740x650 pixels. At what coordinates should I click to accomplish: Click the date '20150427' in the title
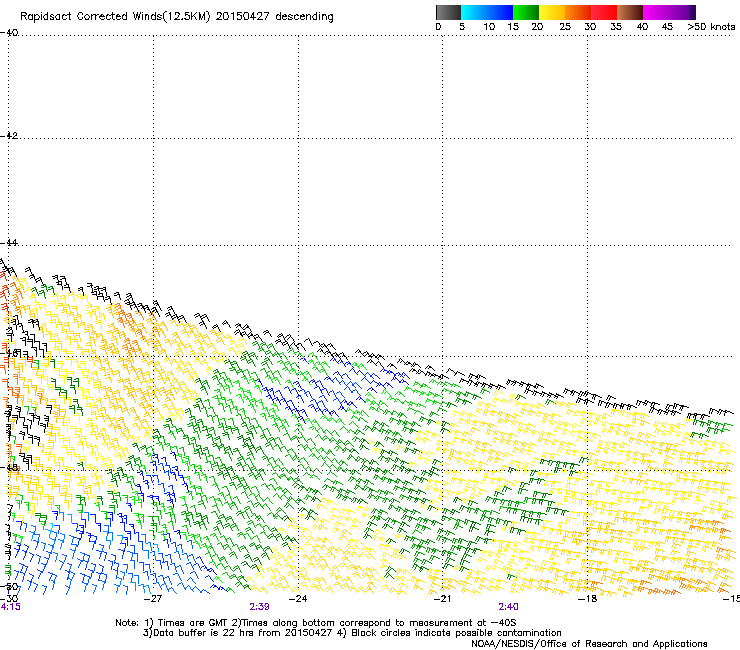(x=243, y=16)
